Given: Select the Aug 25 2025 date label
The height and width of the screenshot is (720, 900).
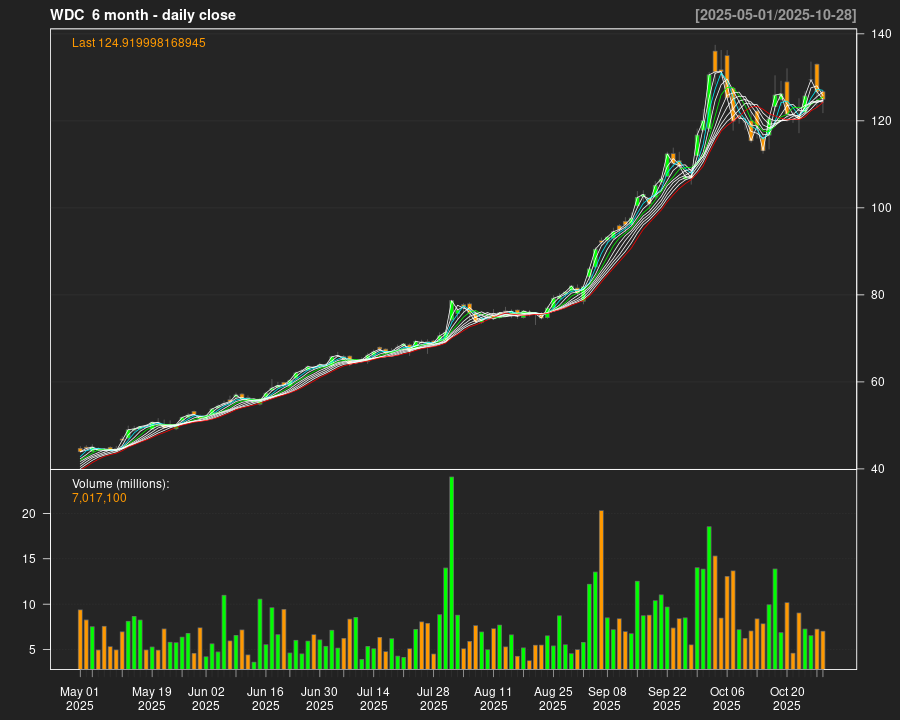Looking at the screenshot, I should [553, 698].
